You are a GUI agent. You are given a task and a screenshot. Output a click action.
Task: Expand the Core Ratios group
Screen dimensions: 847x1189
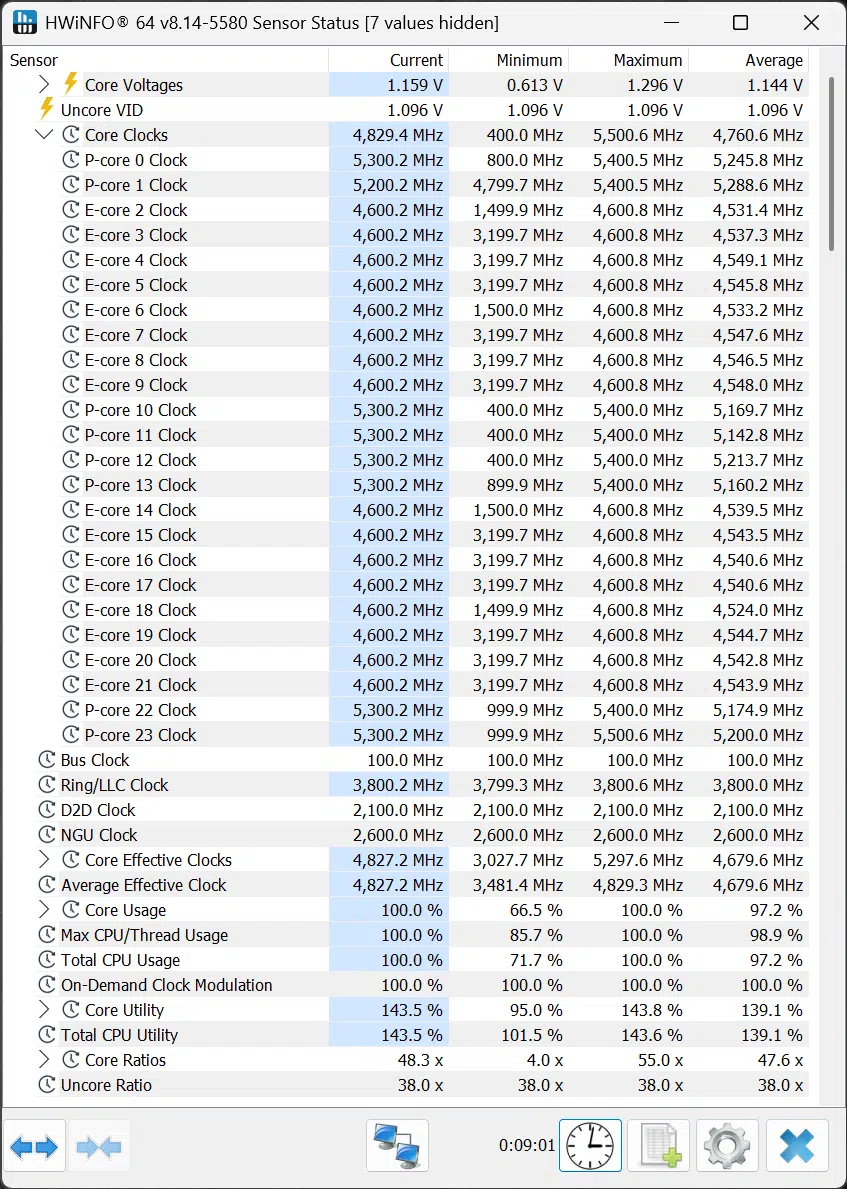click(x=44, y=1059)
